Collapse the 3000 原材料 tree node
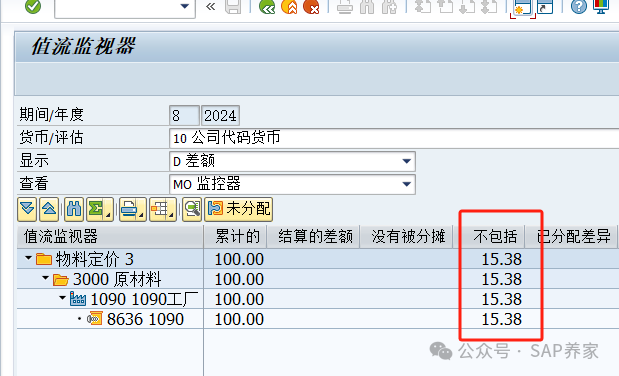619x376 pixels. [45, 278]
